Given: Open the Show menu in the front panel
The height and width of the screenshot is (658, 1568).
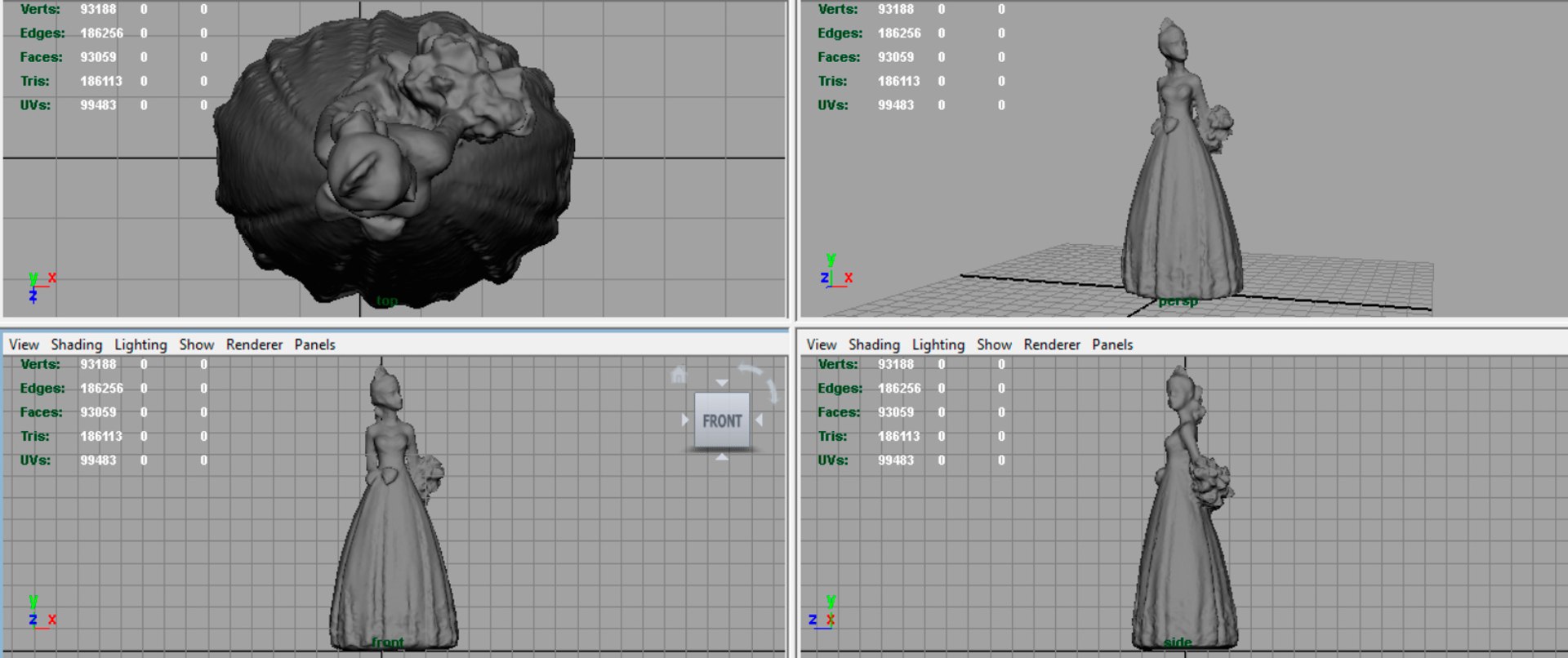Looking at the screenshot, I should (x=197, y=345).
